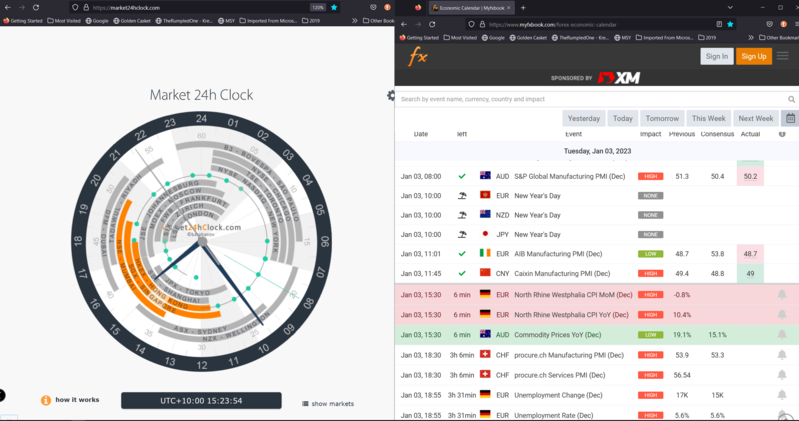799x421 pixels.
Task: Expand the list all tabs chevron
Action: point(730,8)
